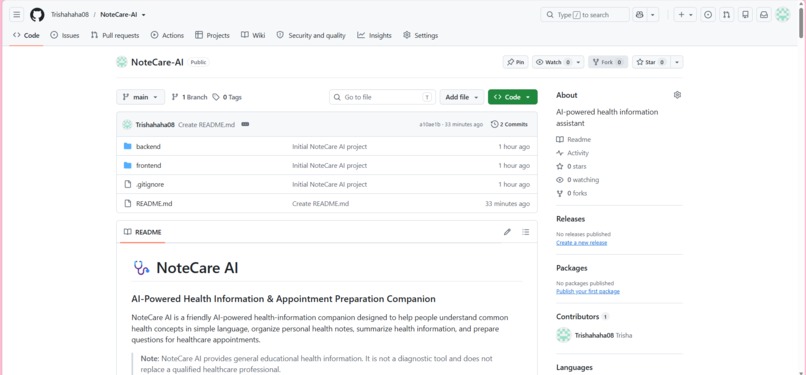
Task: Open Activity link in About sidebar
Action: [x=573, y=153]
